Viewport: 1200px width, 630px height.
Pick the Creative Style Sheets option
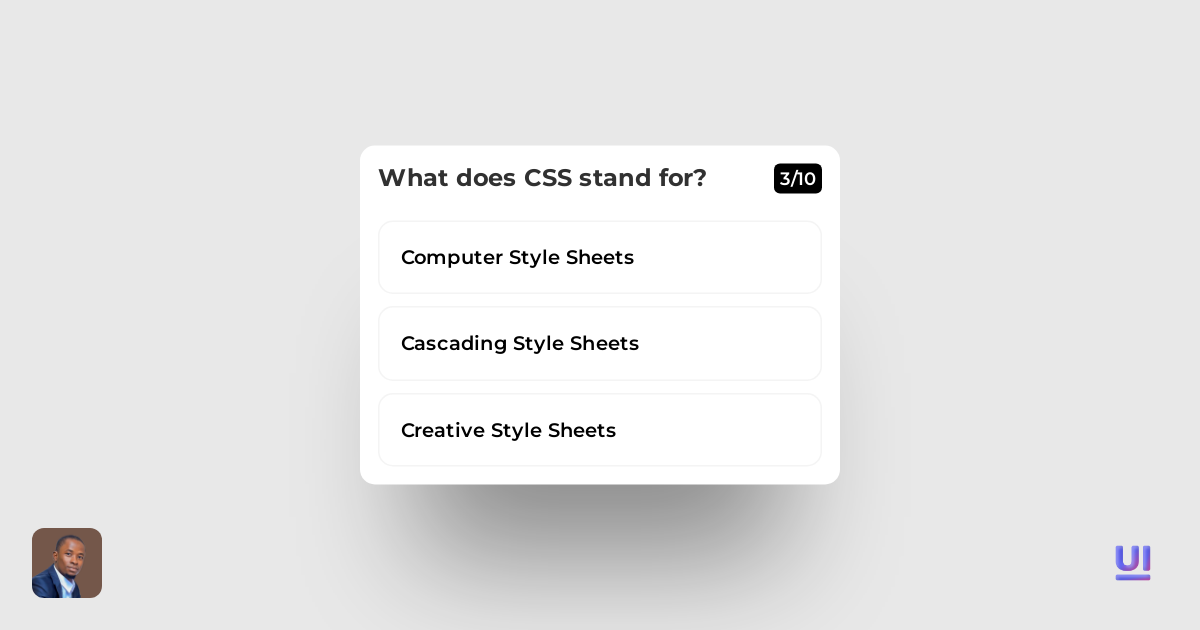click(x=600, y=430)
